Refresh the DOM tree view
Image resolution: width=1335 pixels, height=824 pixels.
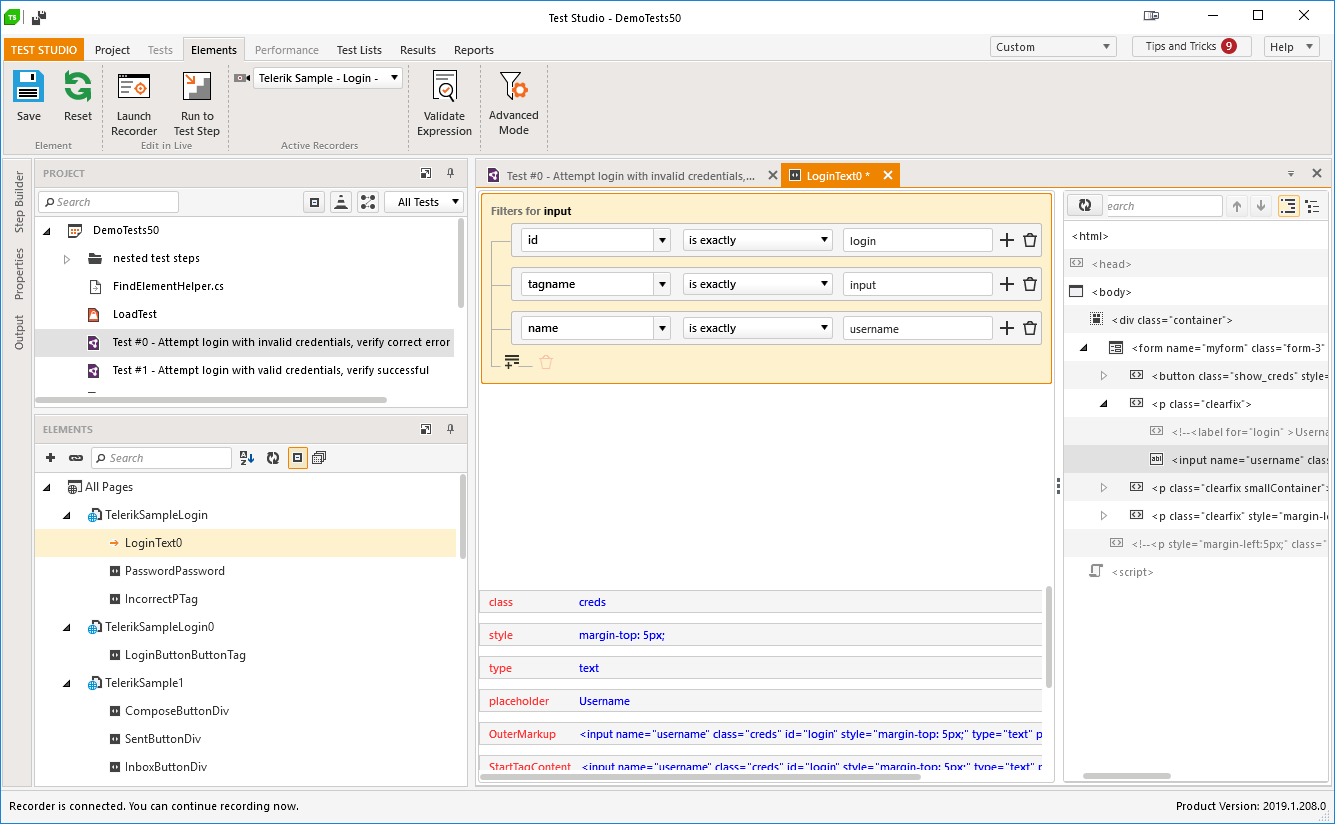[x=1084, y=206]
